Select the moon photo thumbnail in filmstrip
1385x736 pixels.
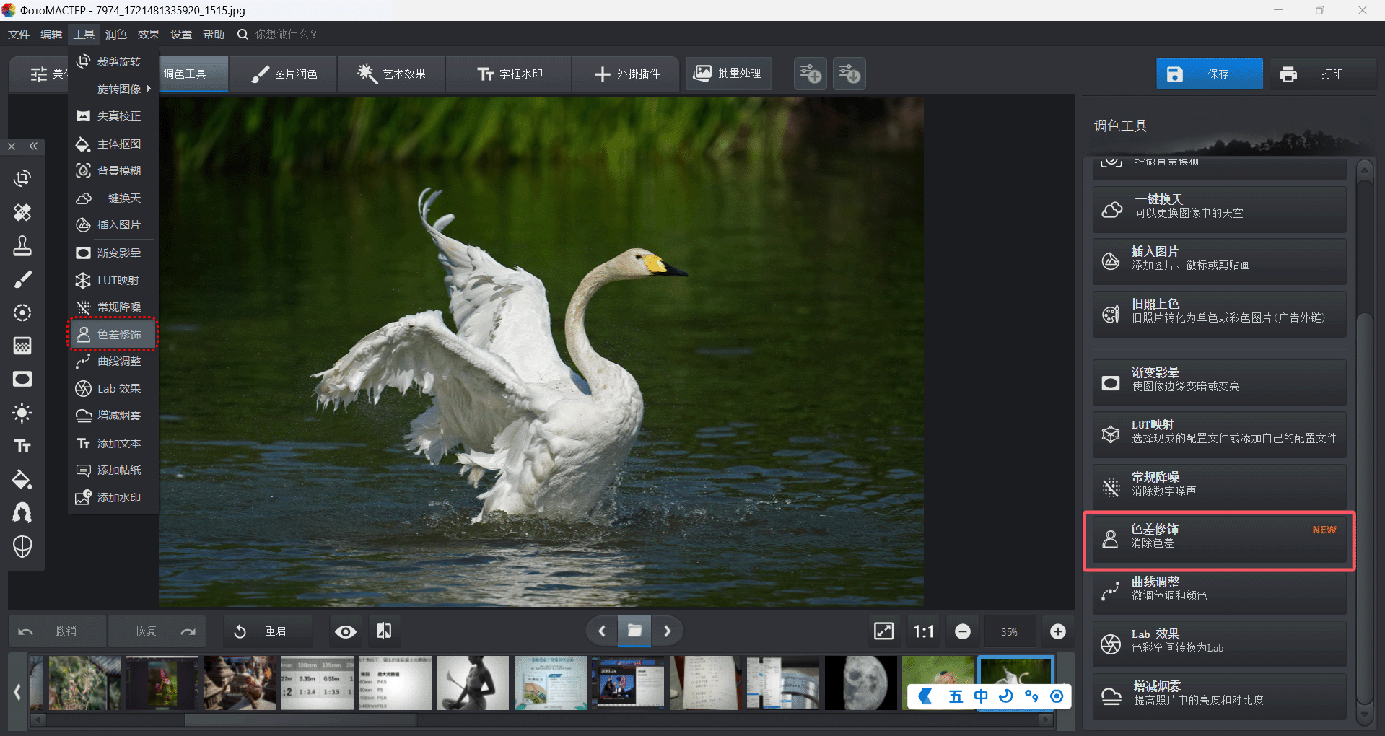(860, 683)
